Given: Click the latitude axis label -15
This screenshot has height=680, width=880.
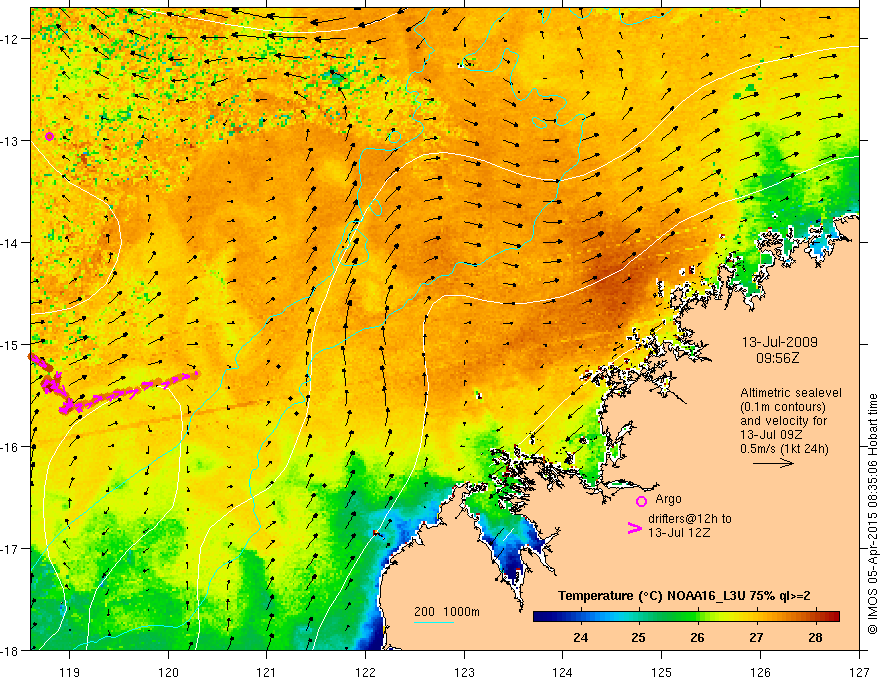Looking at the screenshot, I should [x=11, y=344].
